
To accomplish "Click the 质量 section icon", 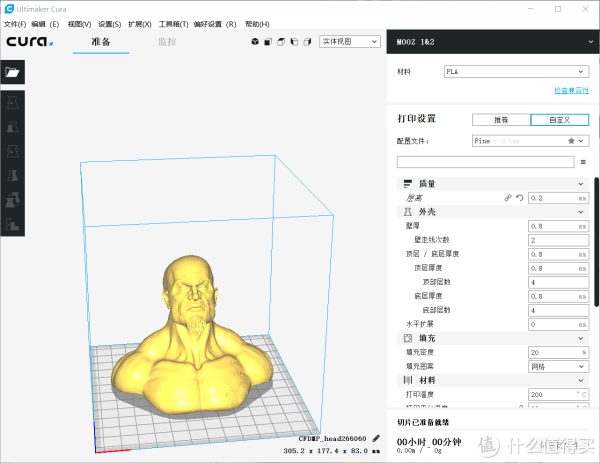I will (408, 184).
